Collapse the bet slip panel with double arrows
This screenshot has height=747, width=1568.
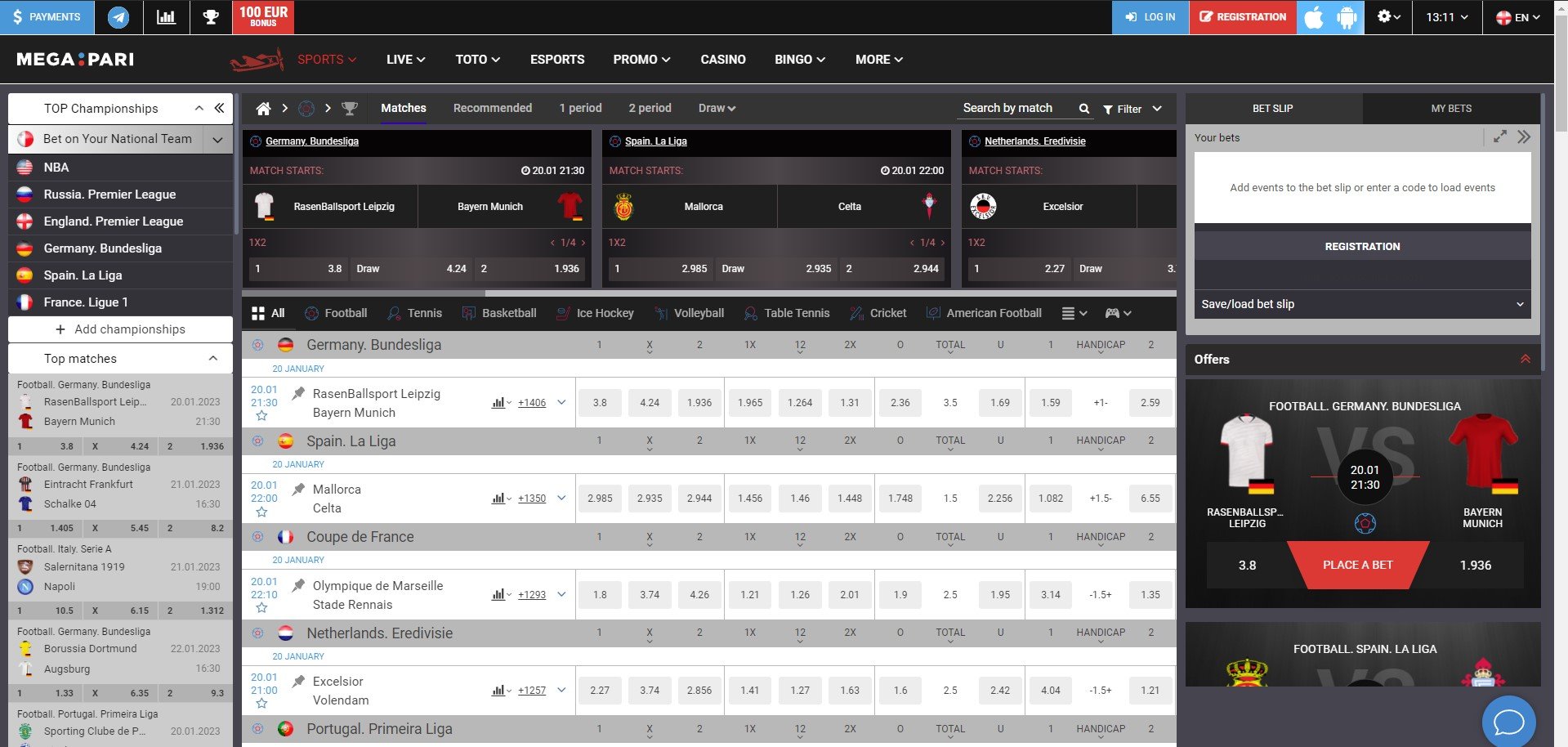[x=1524, y=137]
